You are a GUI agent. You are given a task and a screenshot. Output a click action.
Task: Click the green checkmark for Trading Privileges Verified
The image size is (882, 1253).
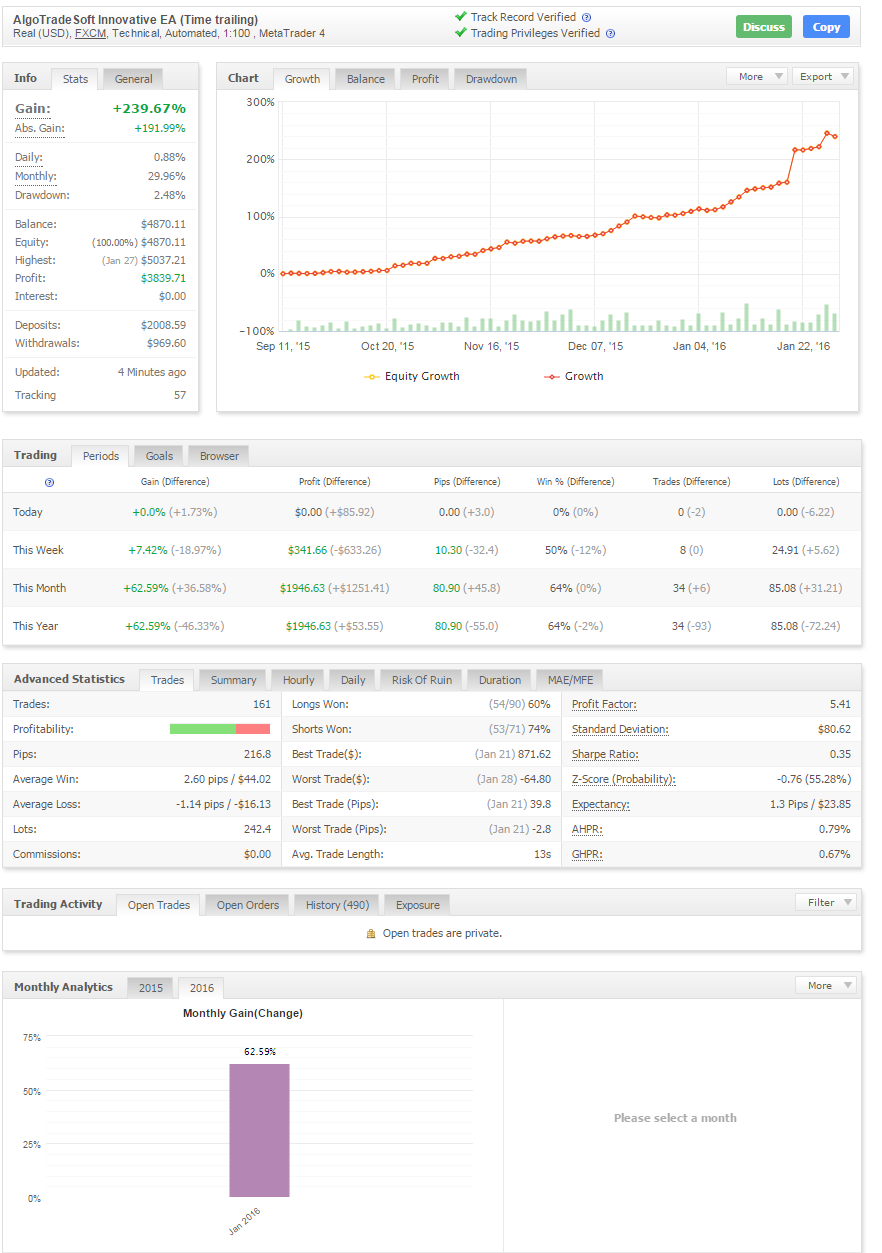pyautogui.click(x=459, y=31)
